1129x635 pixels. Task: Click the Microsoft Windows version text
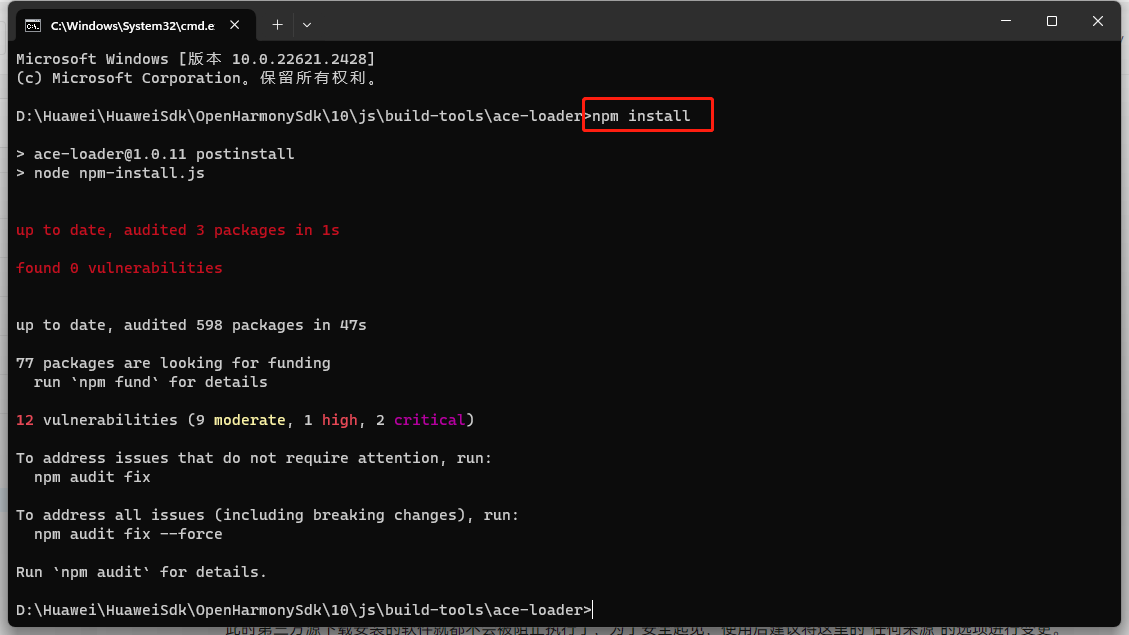pyautogui.click(x=195, y=58)
